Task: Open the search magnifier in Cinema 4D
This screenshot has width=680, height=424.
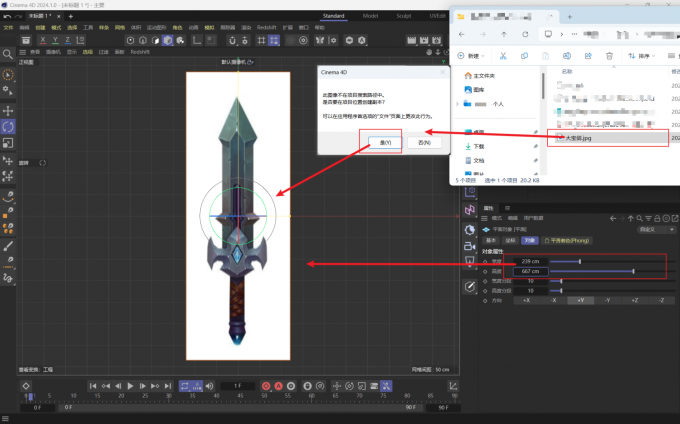Action: 7,54
